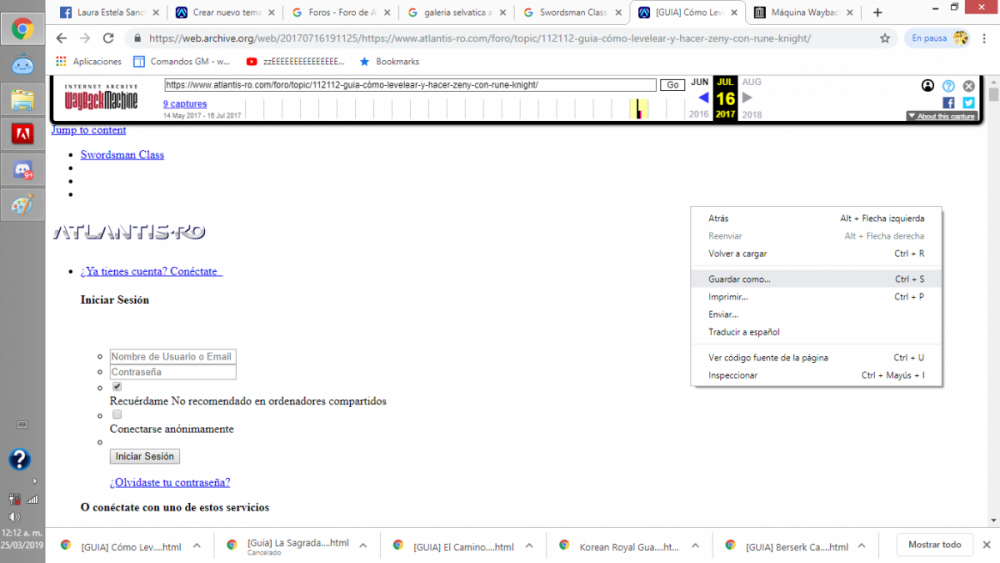Viewport: 1000px width, 563px height.
Task: Expand the About this capture panel
Action: tap(941, 117)
